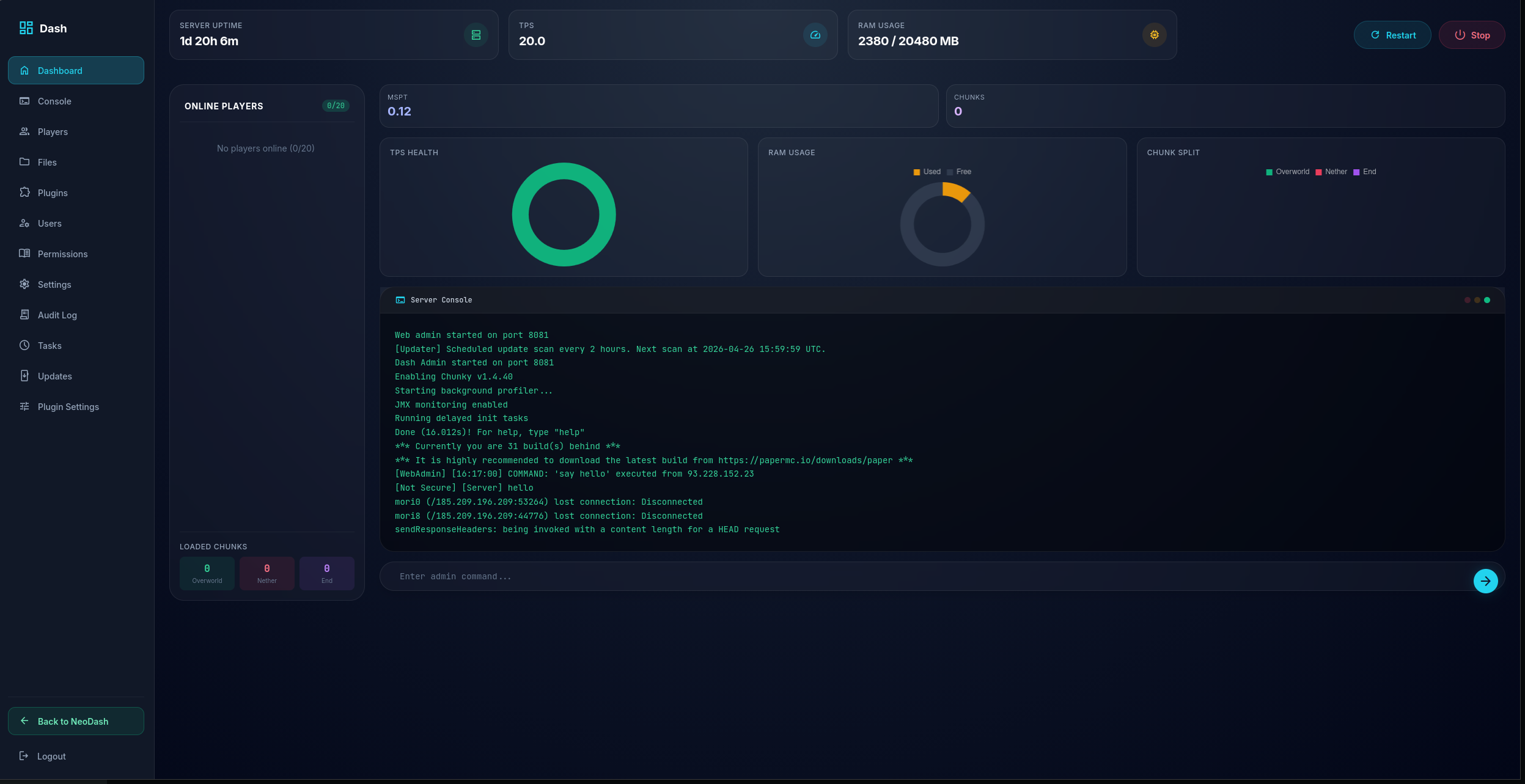Screen dimensions: 1525x784
Task: Click the server uptime icon
Action: pyautogui.click(x=476, y=35)
